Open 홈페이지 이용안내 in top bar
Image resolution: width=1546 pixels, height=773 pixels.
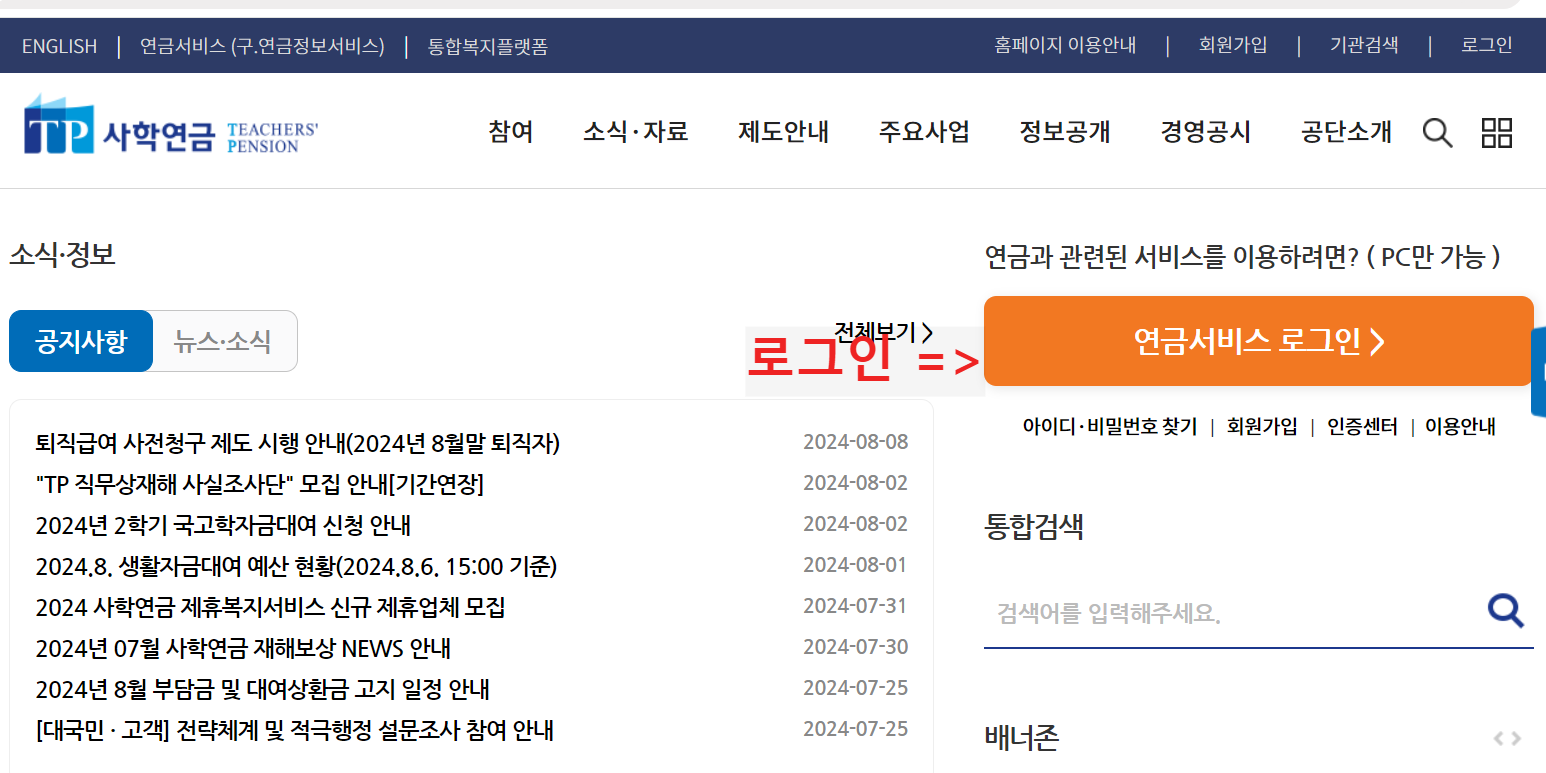click(x=1065, y=45)
